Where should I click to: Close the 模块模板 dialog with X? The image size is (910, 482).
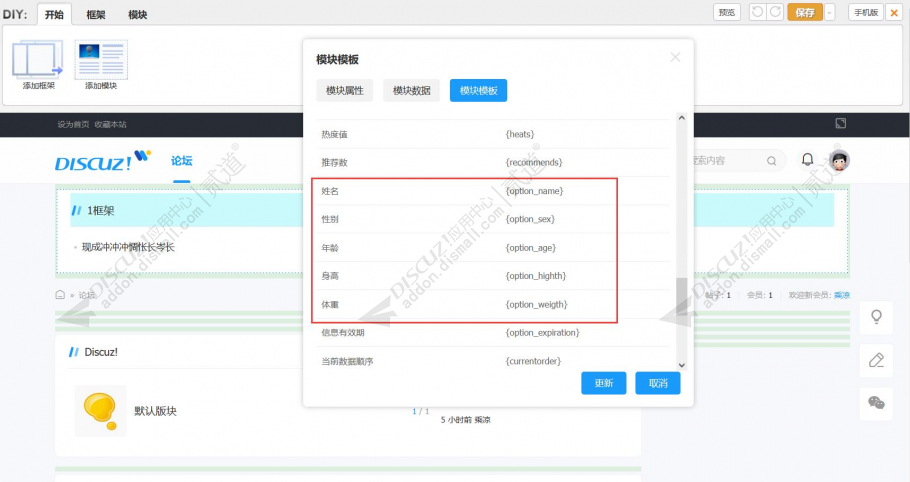(x=675, y=57)
